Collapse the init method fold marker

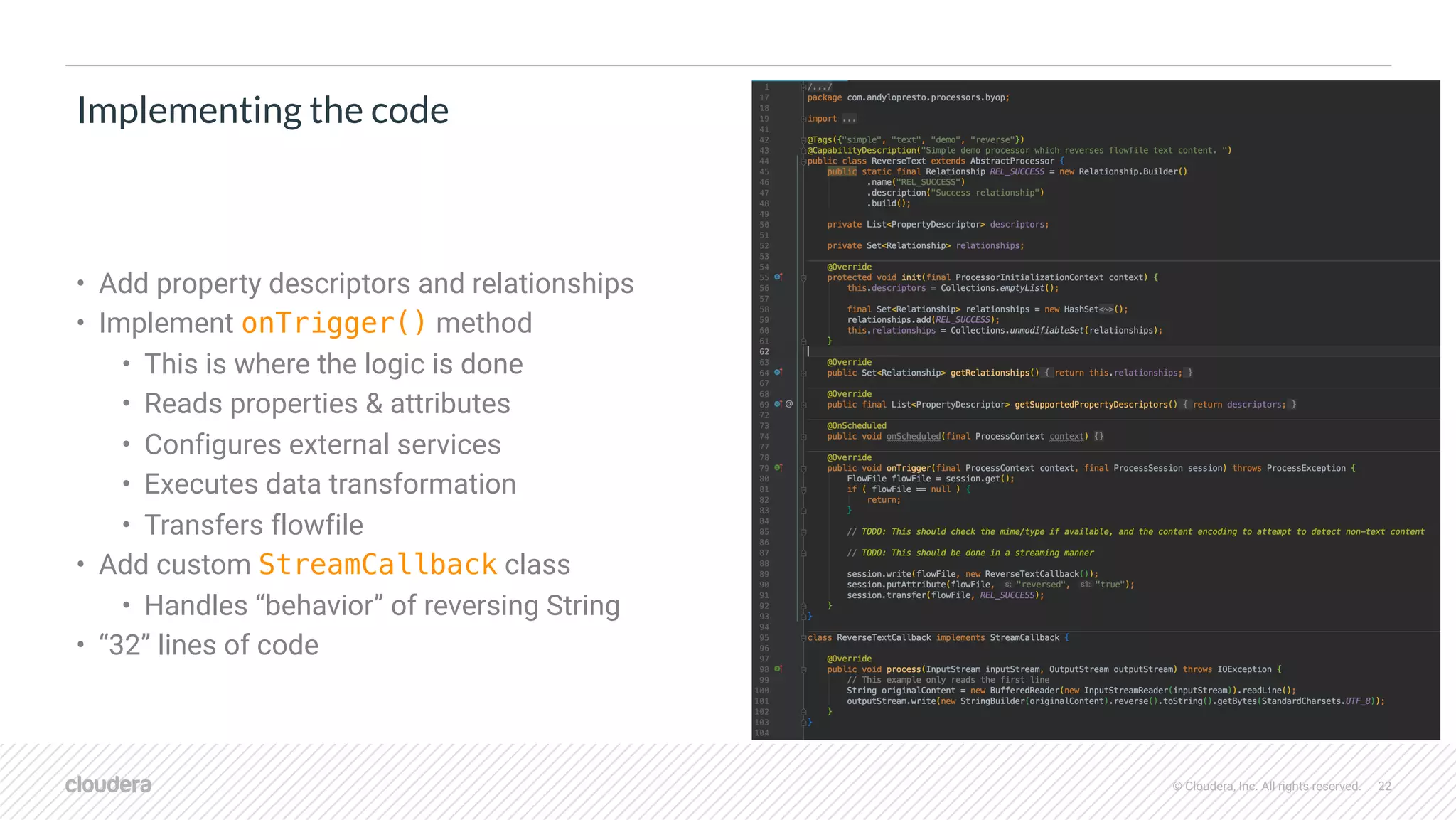pyautogui.click(x=803, y=278)
